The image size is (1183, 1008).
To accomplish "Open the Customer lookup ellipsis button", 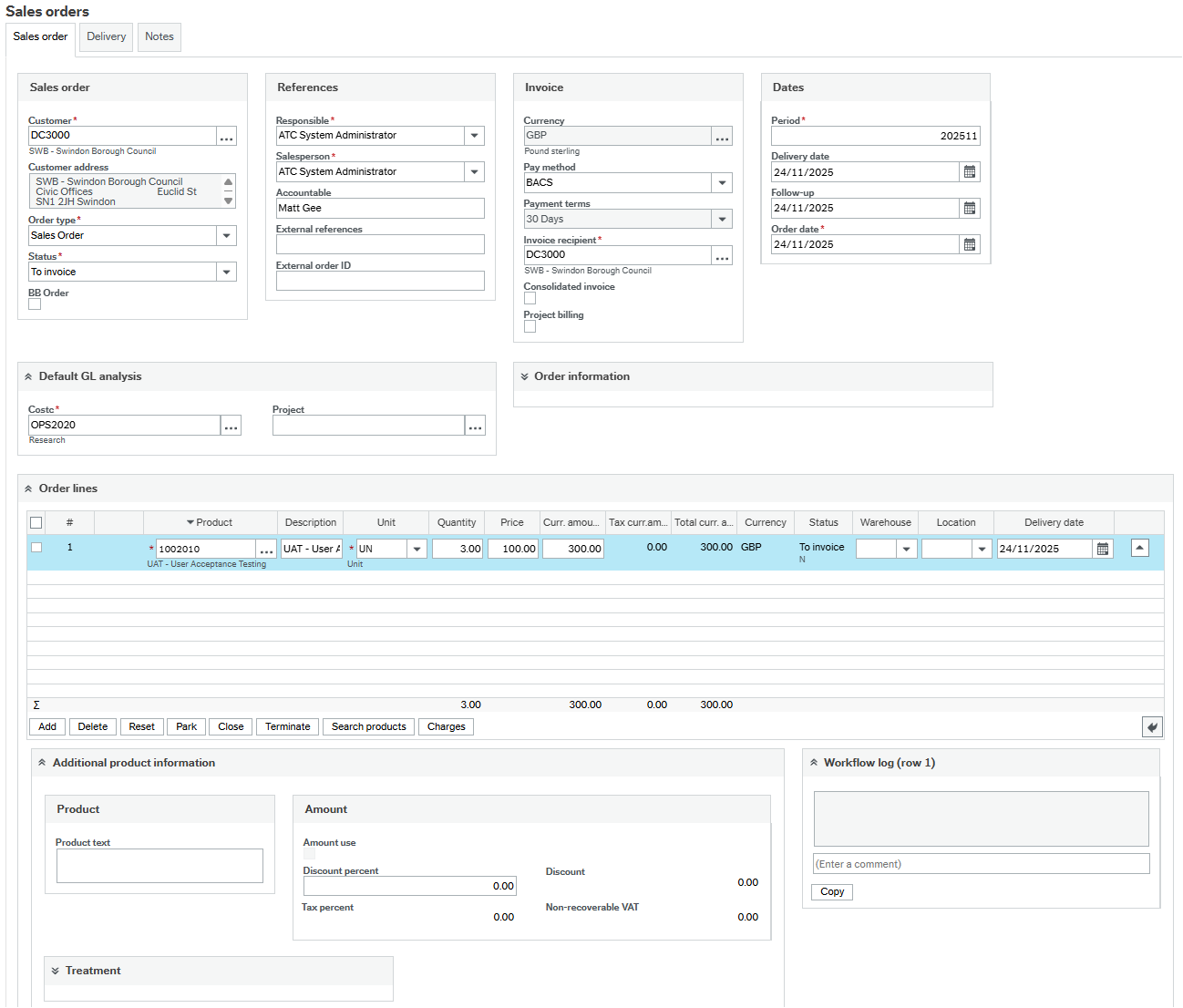I will 227,137.
